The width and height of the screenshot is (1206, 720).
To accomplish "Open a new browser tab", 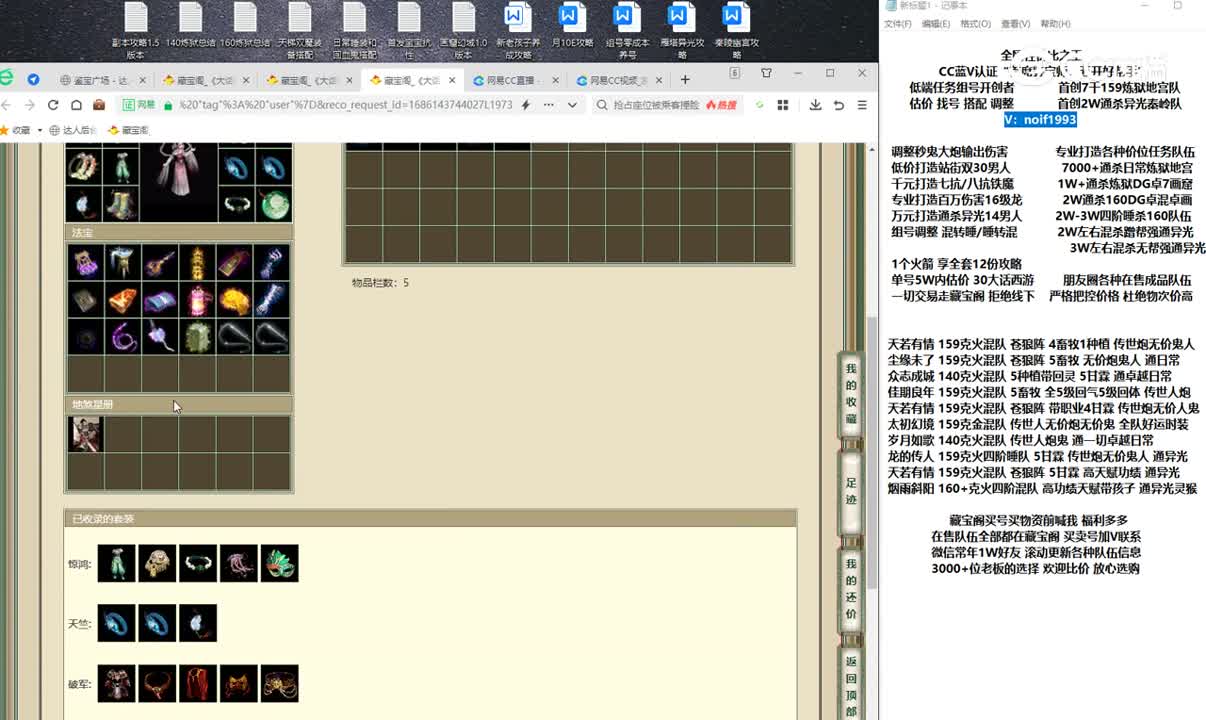I will pos(685,80).
